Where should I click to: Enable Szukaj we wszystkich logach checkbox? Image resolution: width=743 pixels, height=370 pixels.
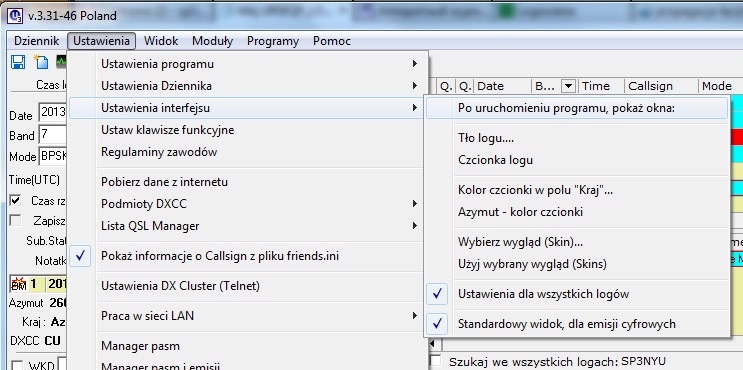click(x=435, y=361)
